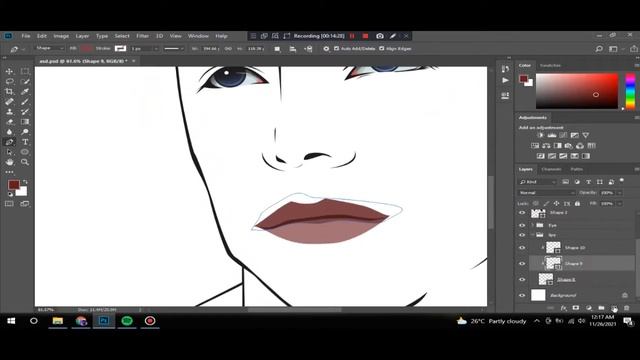This screenshot has height=360, width=640.
Task: Switch to the Channels tab
Action: pyautogui.click(x=551, y=169)
